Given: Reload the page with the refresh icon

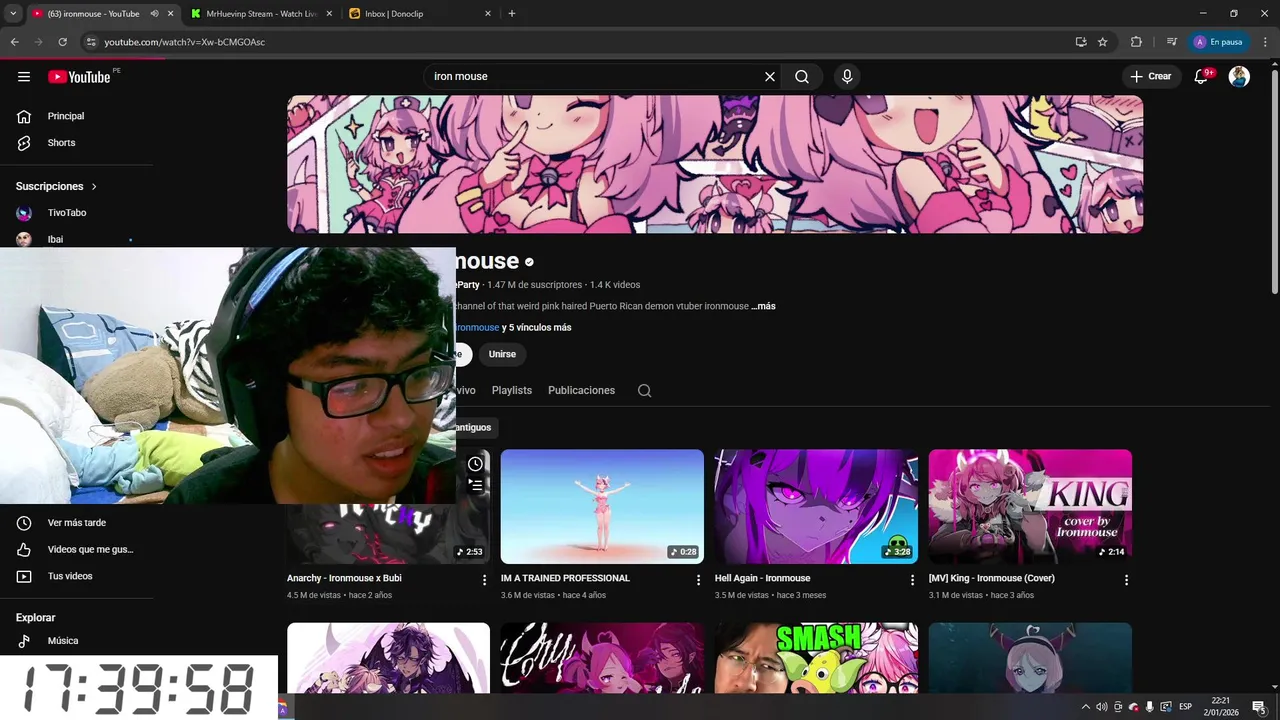Looking at the screenshot, I should point(62,42).
